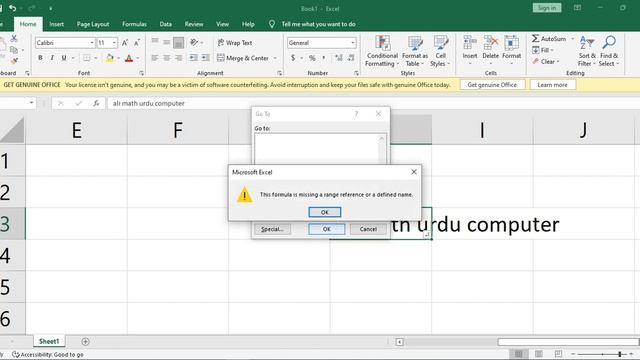Click the Get genuine Office button
640x360 pixels.
(492, 85)
